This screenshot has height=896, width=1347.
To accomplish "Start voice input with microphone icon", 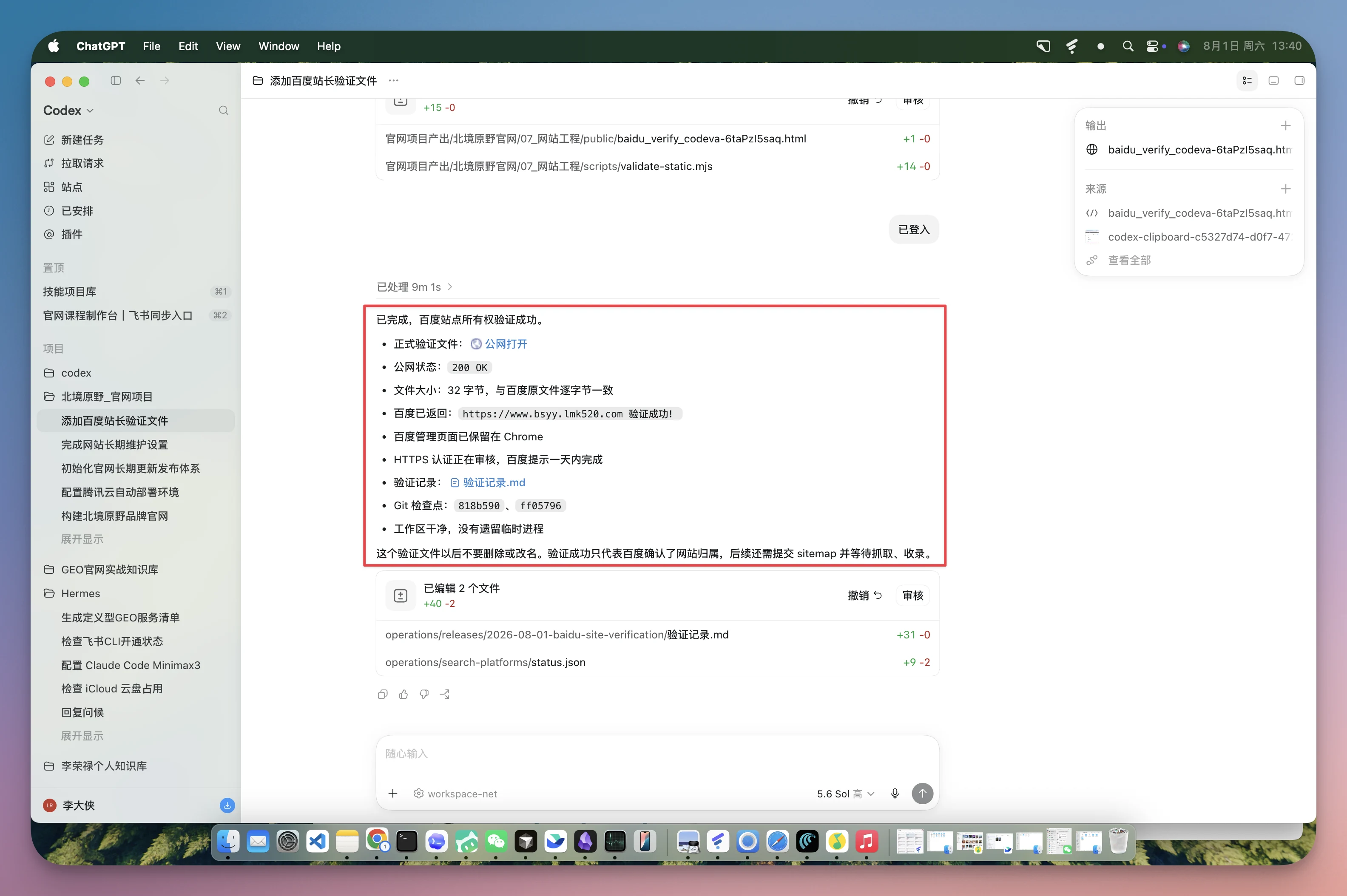I will click(x=895, y=793).
